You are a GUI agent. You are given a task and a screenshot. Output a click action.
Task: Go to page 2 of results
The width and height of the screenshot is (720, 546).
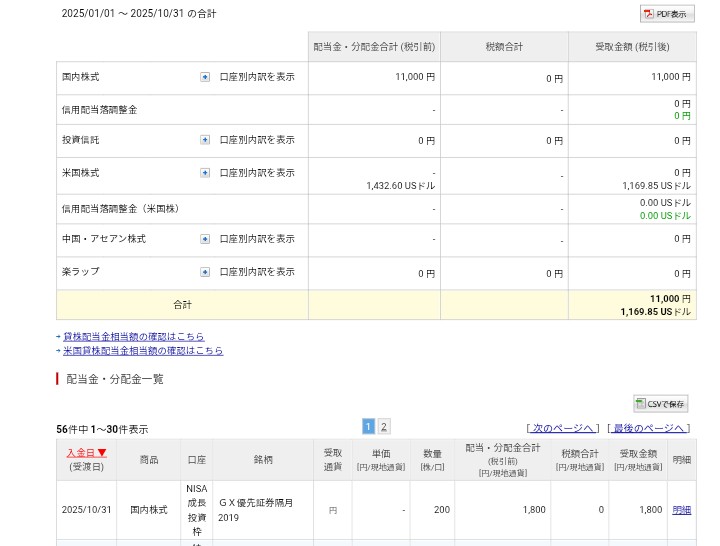tap(384, 427)
